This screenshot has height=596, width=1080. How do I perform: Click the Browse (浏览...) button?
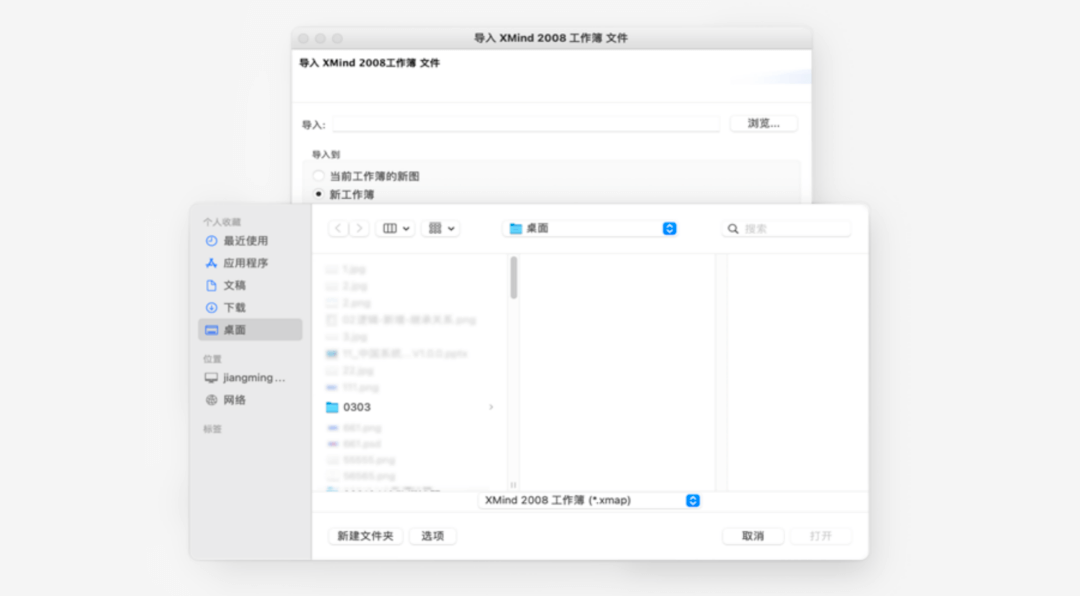coord(763,123)
